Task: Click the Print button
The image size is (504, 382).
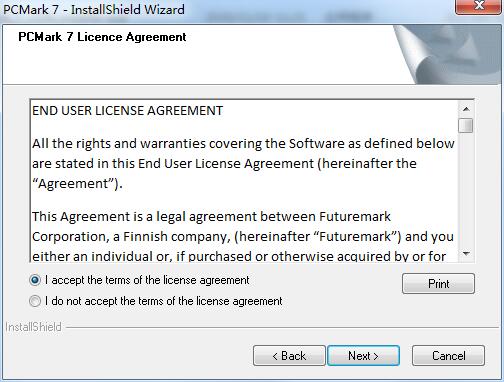Action: tap(438, 284)
